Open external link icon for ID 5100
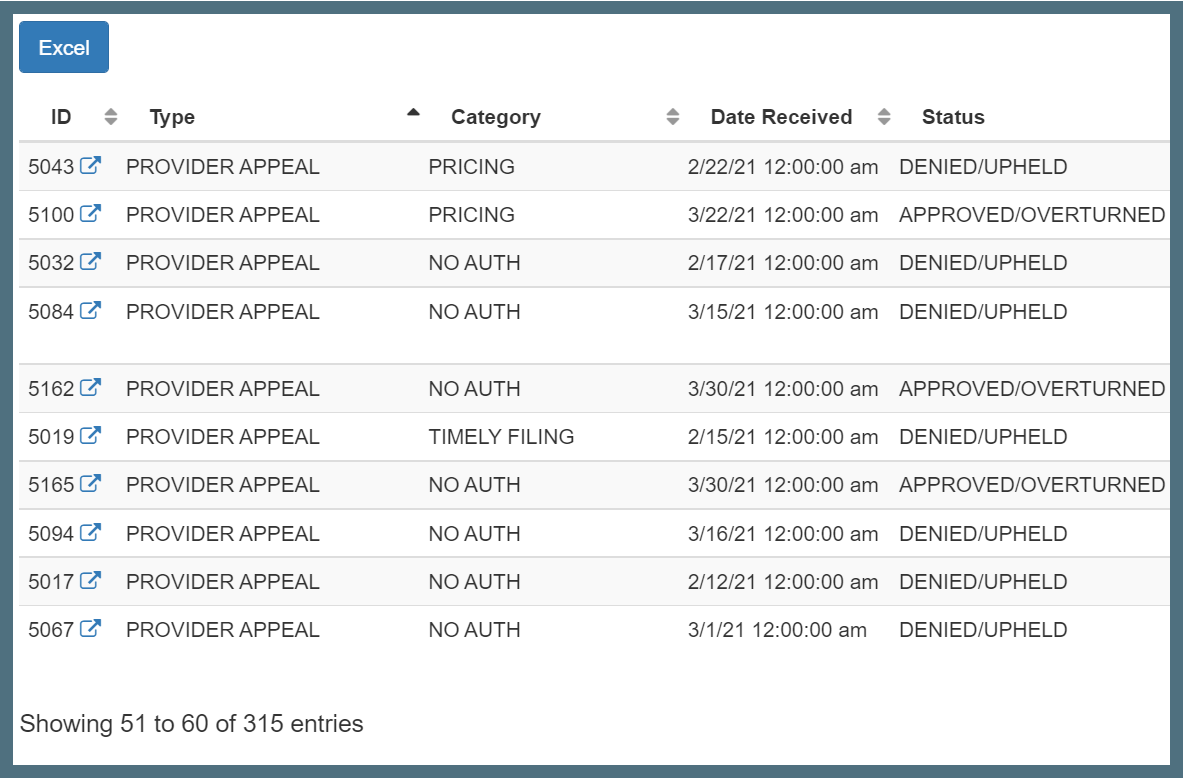This screenshot has height=779, width=1183. (x=91, y=214)
